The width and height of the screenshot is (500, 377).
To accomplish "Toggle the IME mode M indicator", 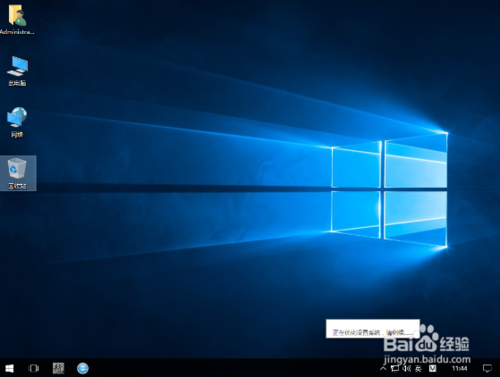I will pyautogui.click(x=432, y=368).
